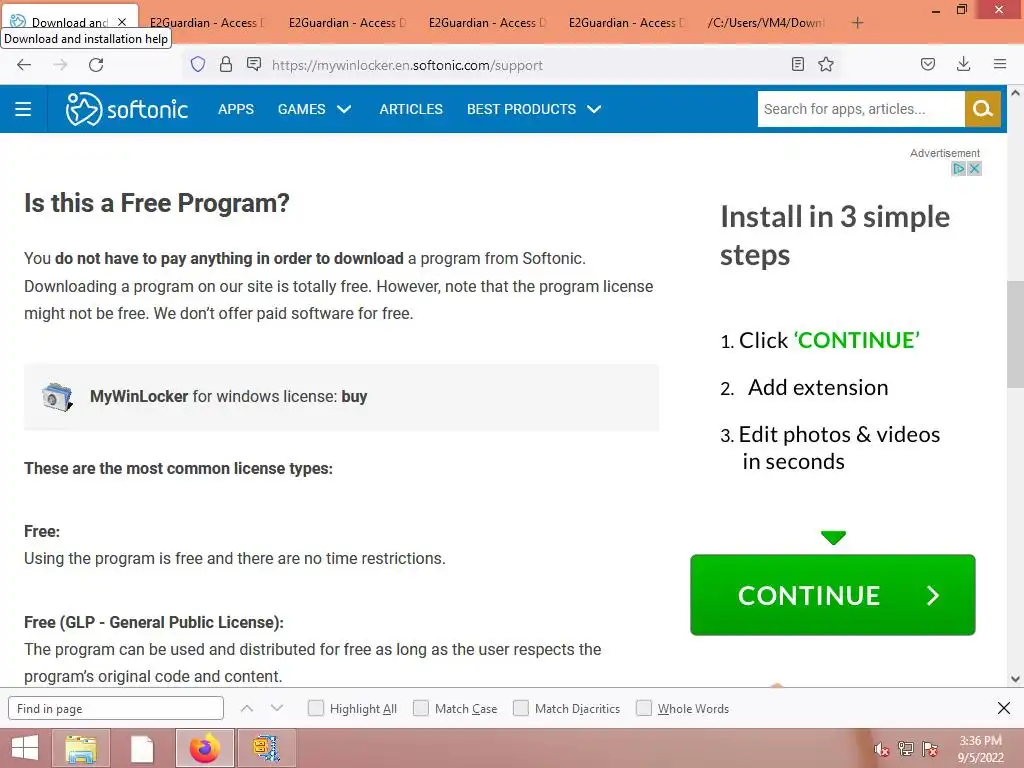This screenshot has height=768, width=1024.
Task: Click the 'Install in 3 simple steps' headline
Action: (835, 236)
